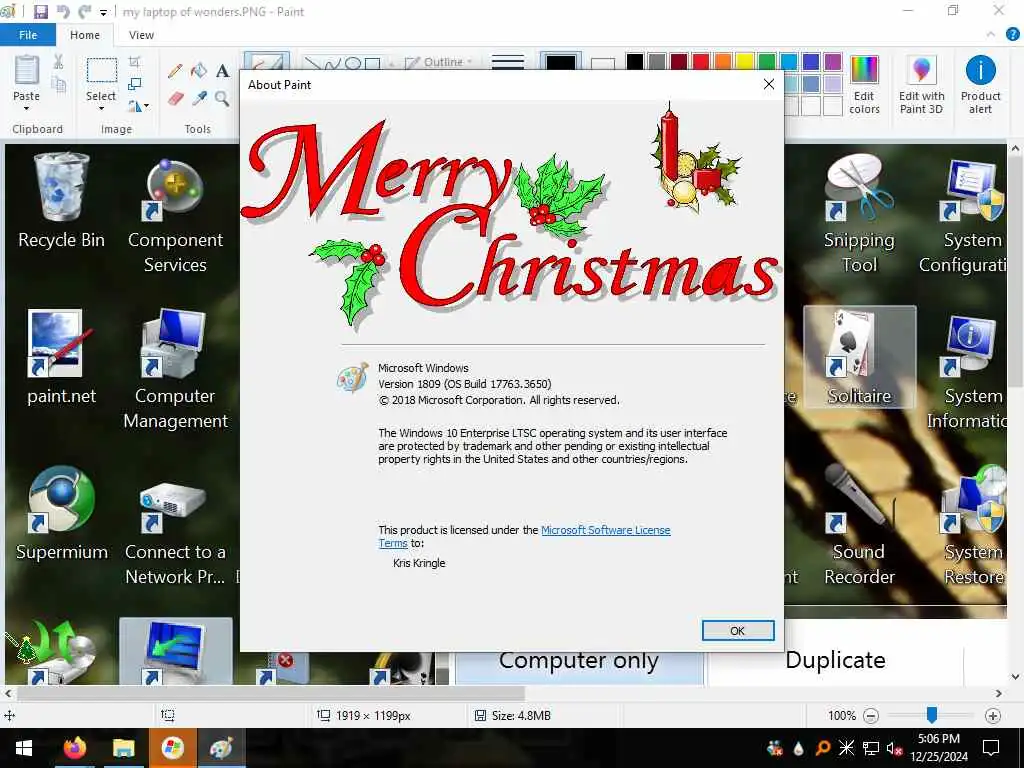
Task: Open the File menu
Action: [28, 35]
